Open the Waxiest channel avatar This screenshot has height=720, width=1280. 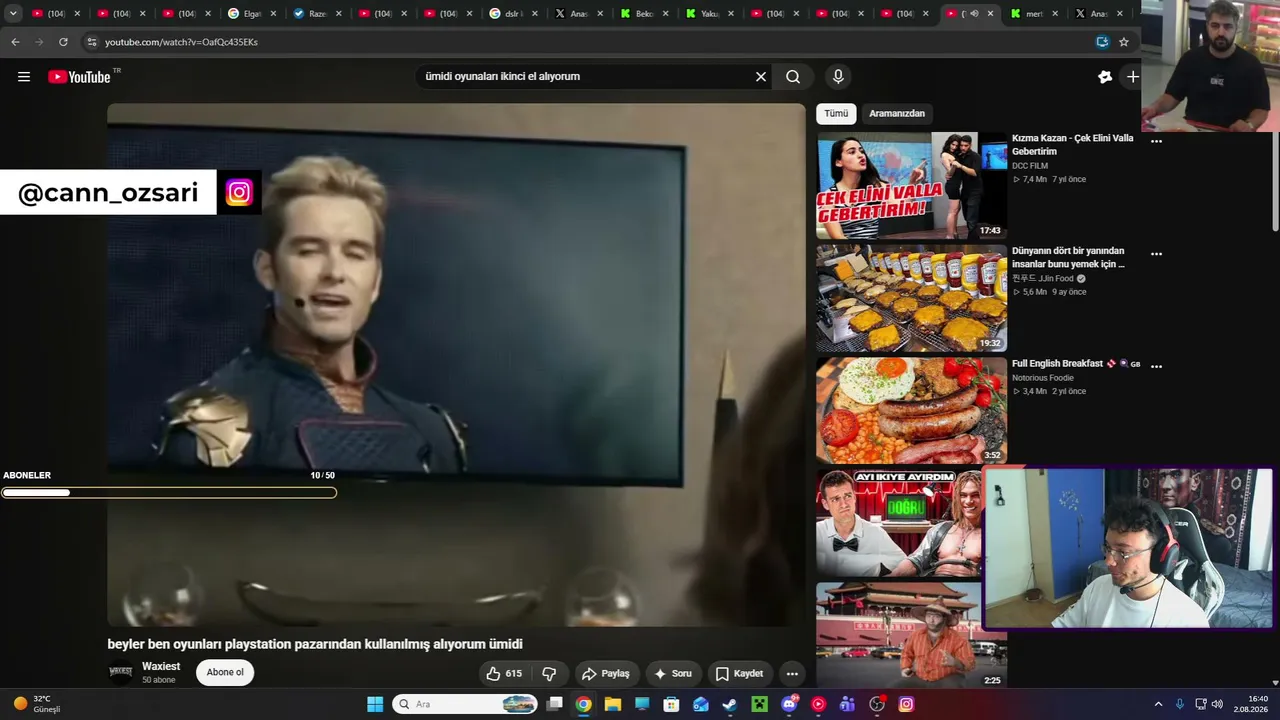pyautogui.click(x=120, y=672)
